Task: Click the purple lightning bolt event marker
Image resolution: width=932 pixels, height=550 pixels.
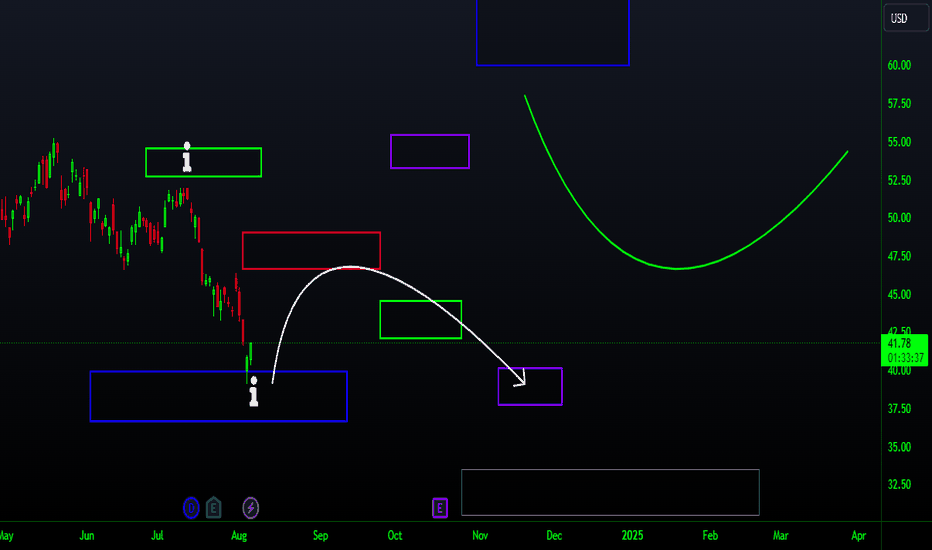Action: 251,508
